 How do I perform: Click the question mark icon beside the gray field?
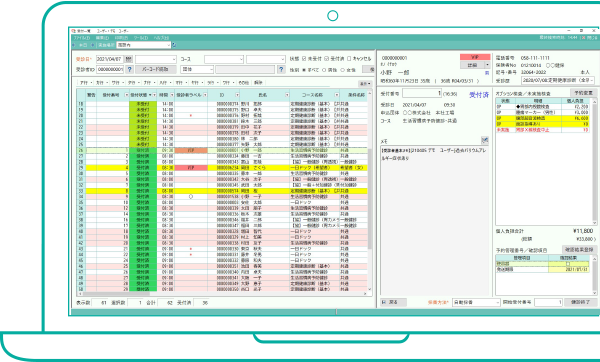281,69
